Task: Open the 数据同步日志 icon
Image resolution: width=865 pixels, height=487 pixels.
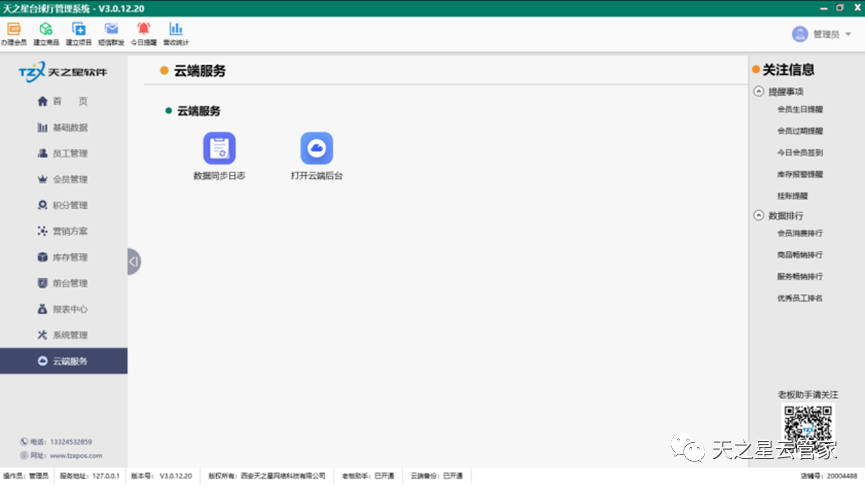Action: coord(219,149)
